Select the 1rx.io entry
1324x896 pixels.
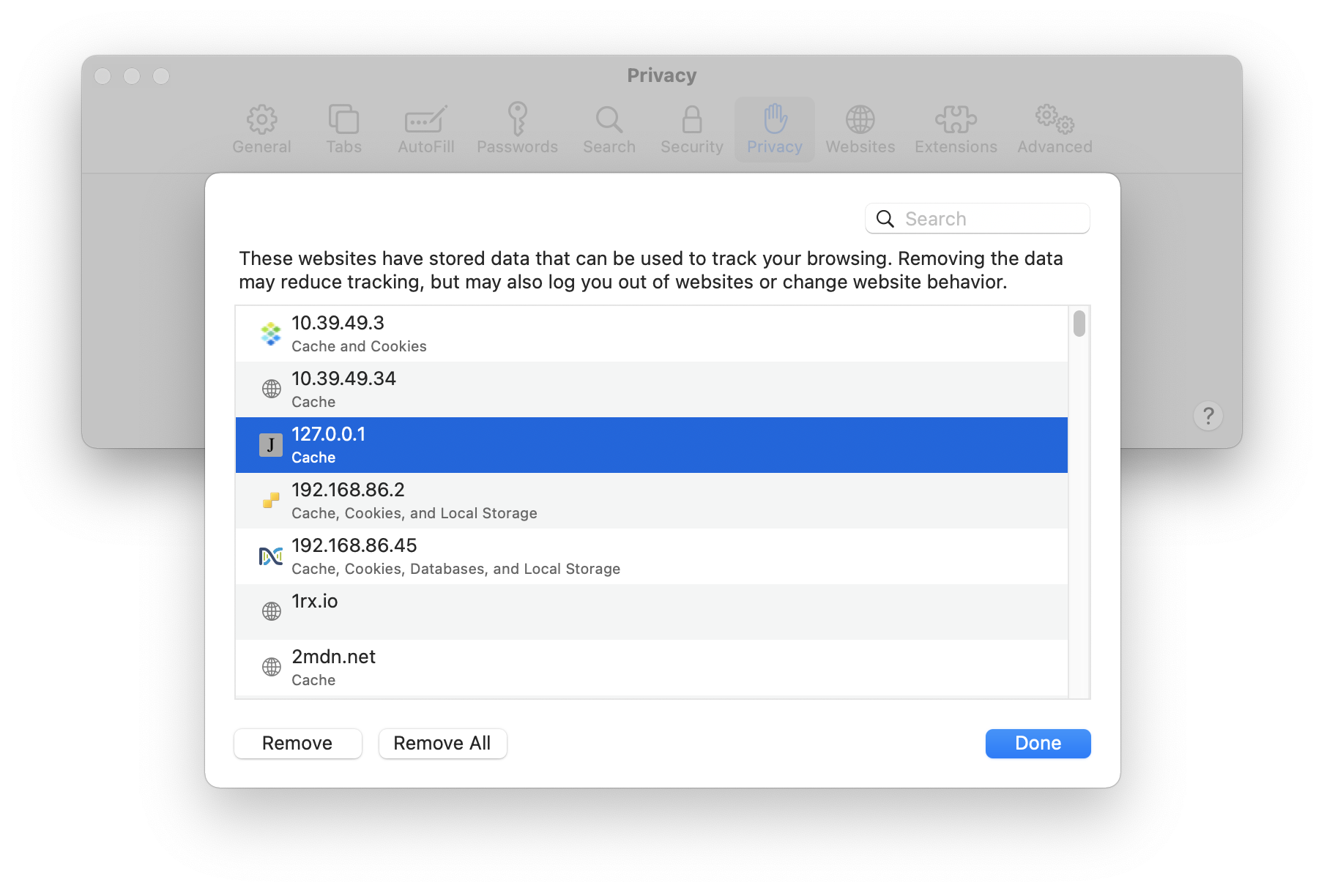point(650,611)
